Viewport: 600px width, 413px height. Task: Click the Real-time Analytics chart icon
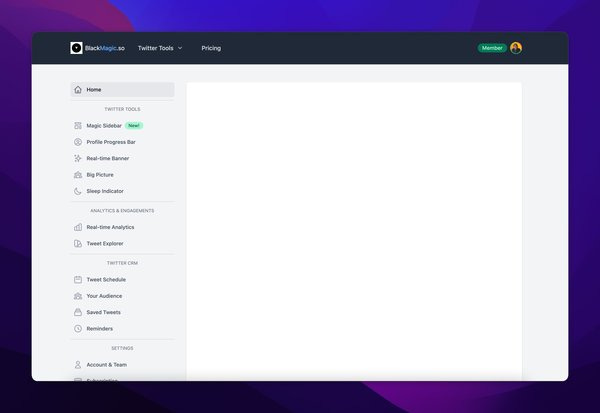pos(78,227)
